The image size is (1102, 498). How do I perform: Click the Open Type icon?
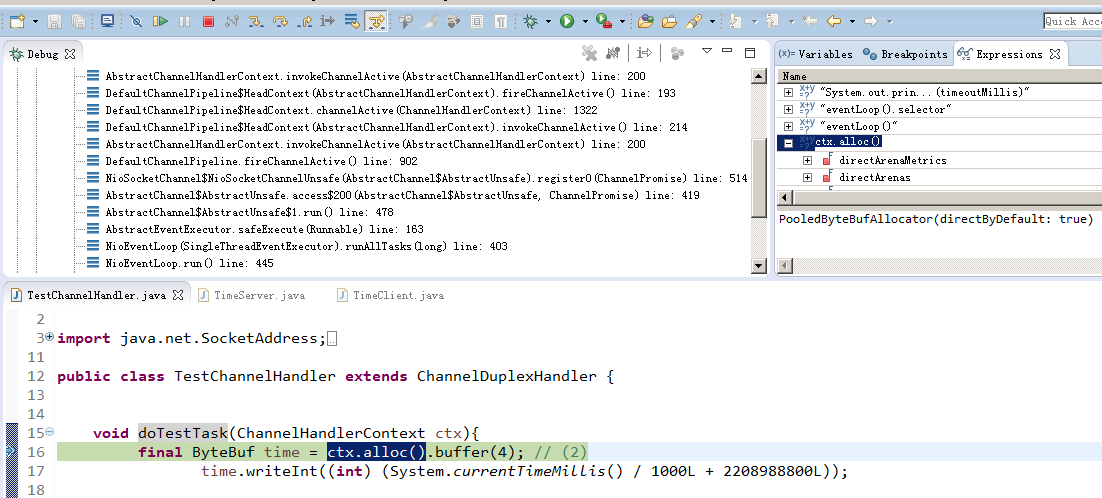pos(646,22)
